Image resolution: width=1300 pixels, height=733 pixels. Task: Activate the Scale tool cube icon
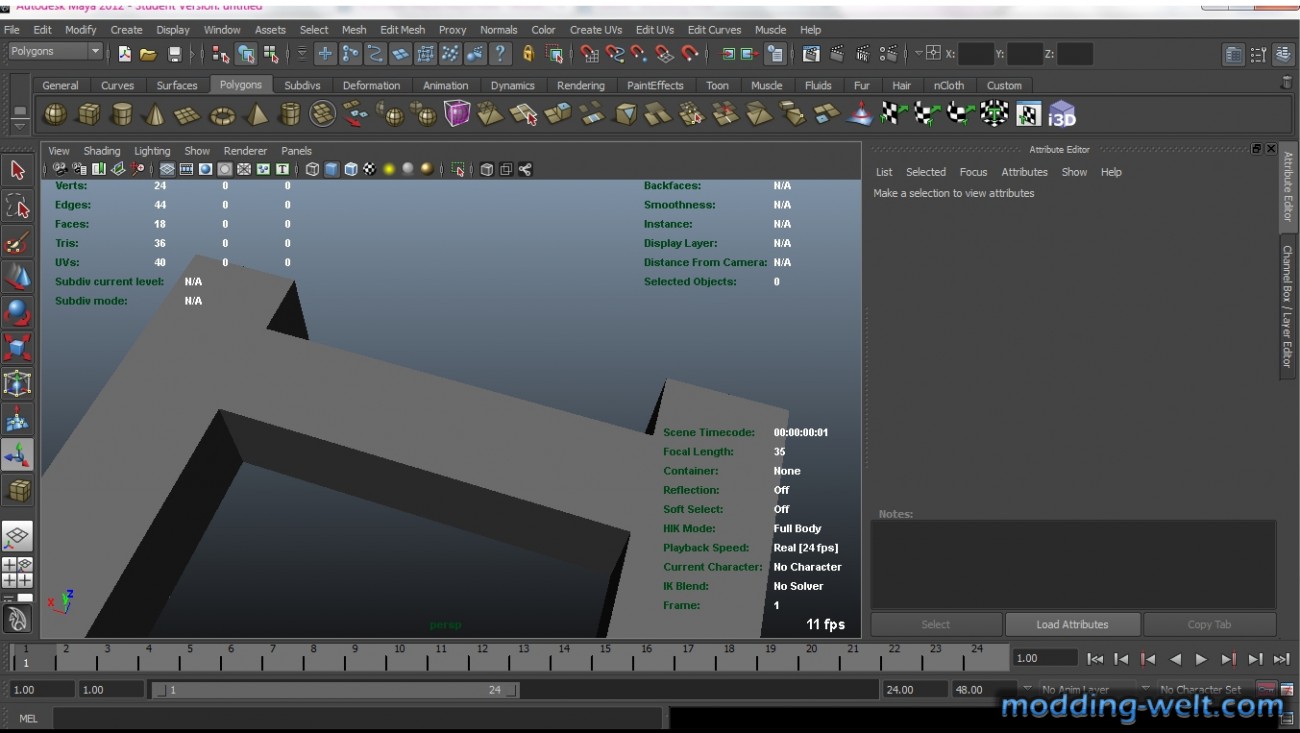point(17,348)
